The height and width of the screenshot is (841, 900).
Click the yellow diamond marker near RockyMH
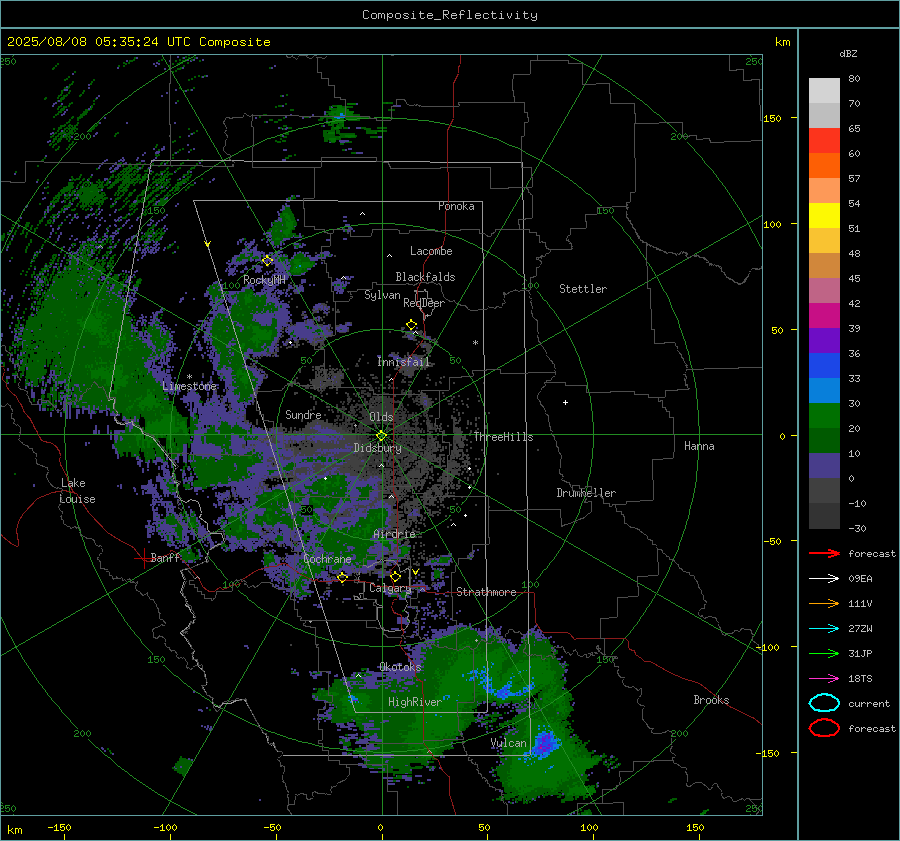(x=267, y=261)
